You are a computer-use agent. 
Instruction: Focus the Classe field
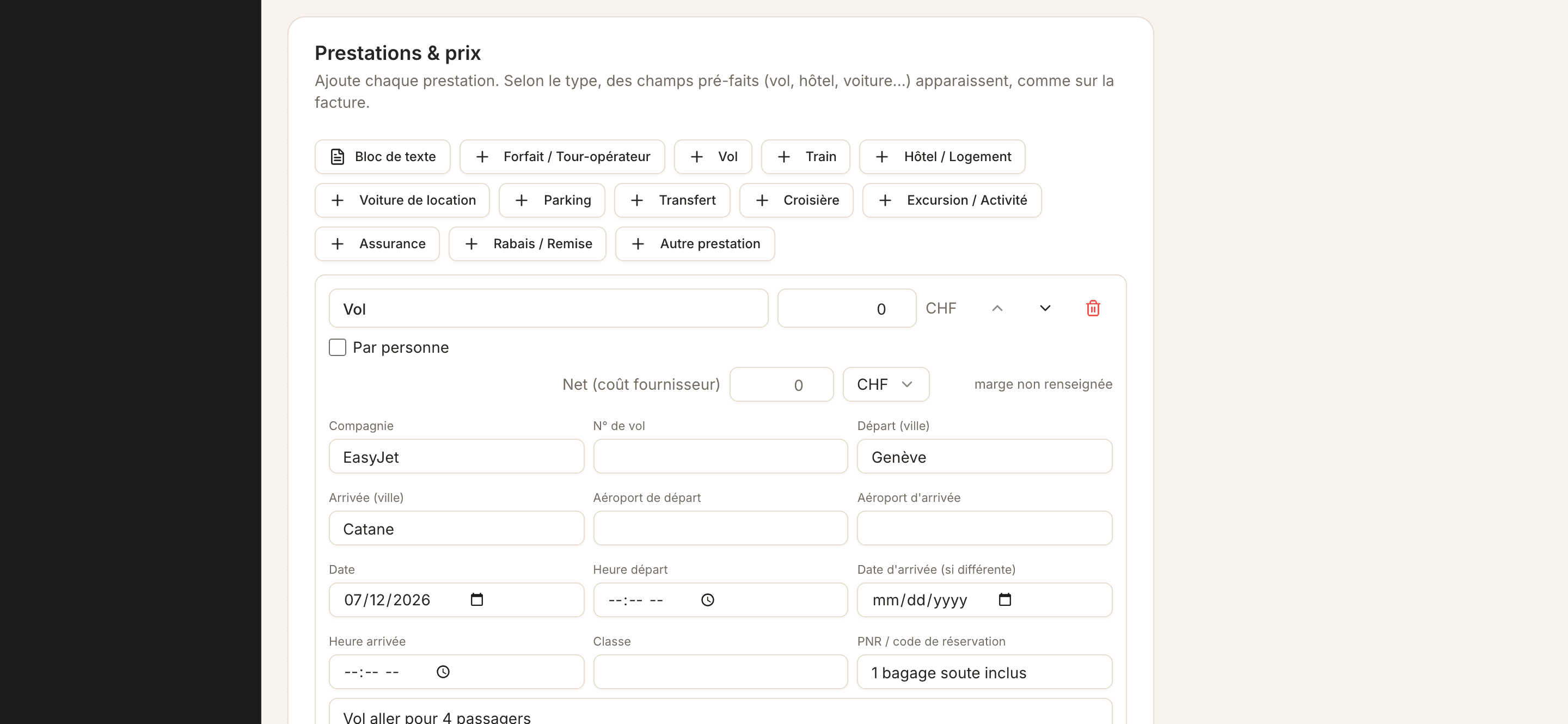(x=720, y=672)
